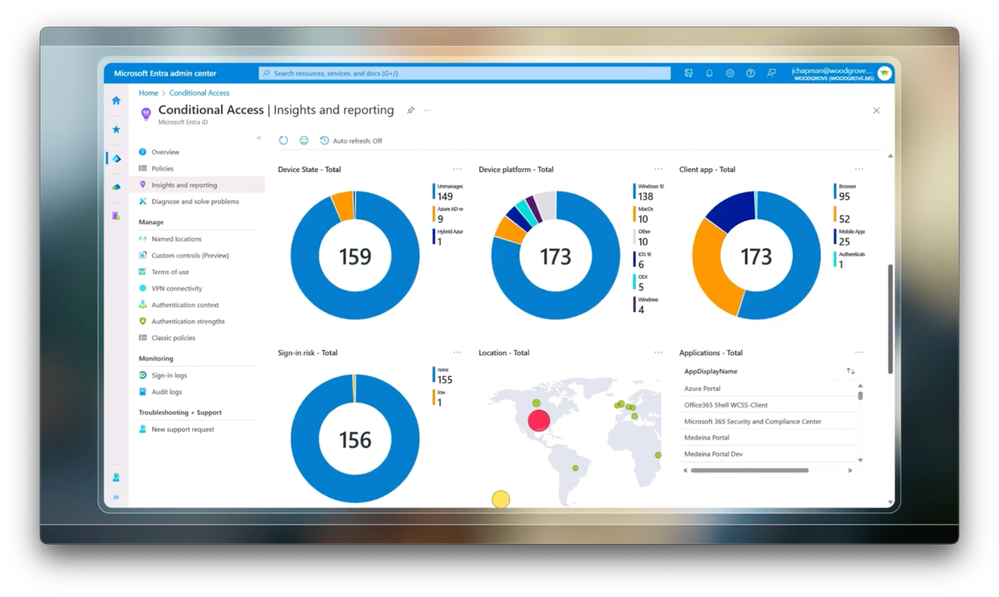Go to Conditional Access breadcrumb

[199, 93]
